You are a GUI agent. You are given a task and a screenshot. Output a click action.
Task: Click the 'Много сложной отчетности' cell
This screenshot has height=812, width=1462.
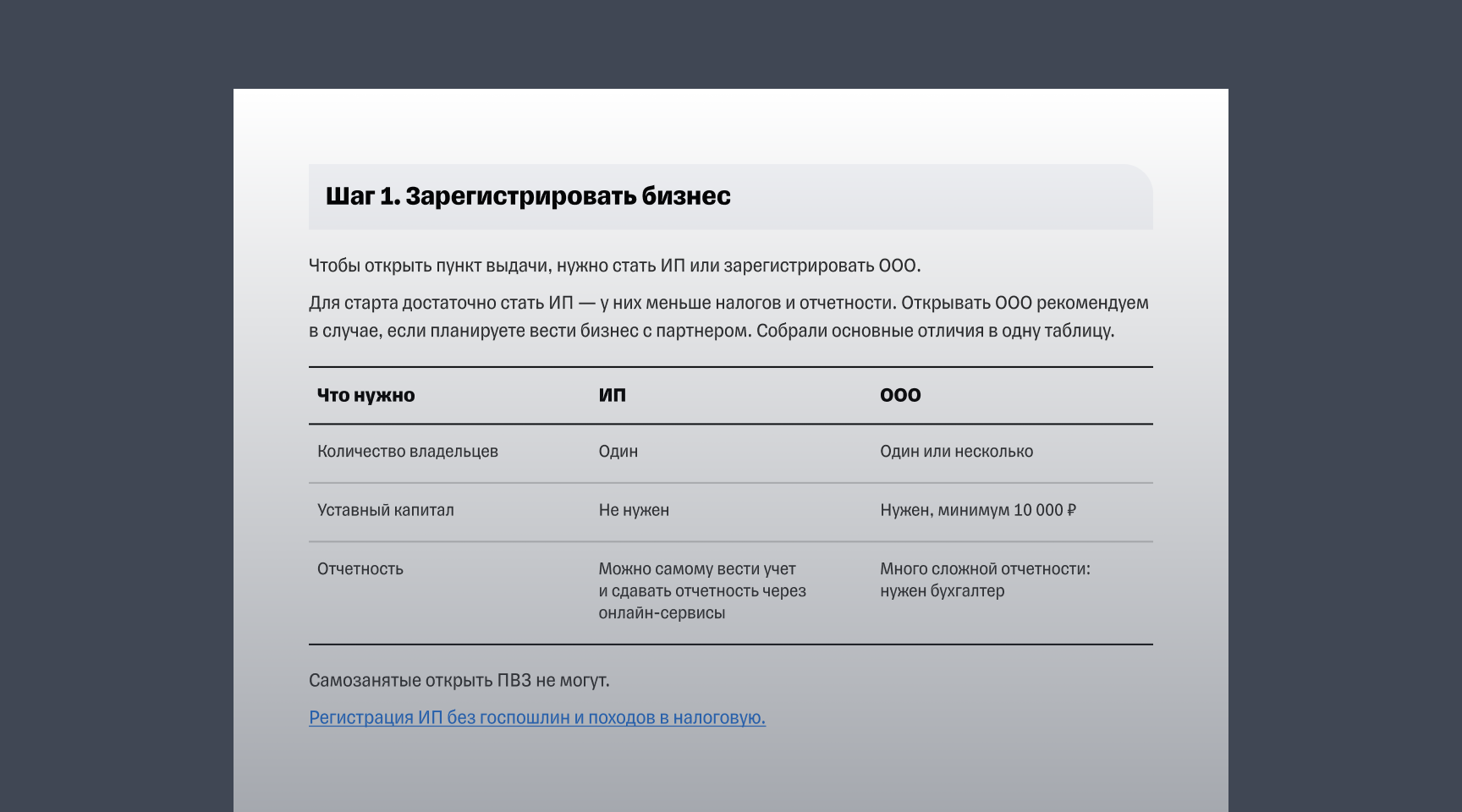pyautogui.click(x=985, y=579)
